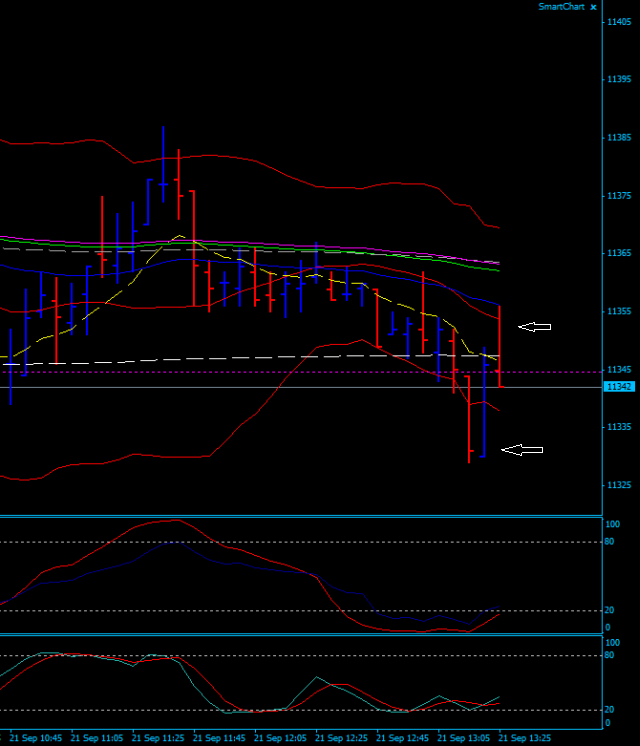Viewport: 640px width, 746px height.
Task: Click the 21 Sep 12:45 time label
Action: [x=402, y=738]
